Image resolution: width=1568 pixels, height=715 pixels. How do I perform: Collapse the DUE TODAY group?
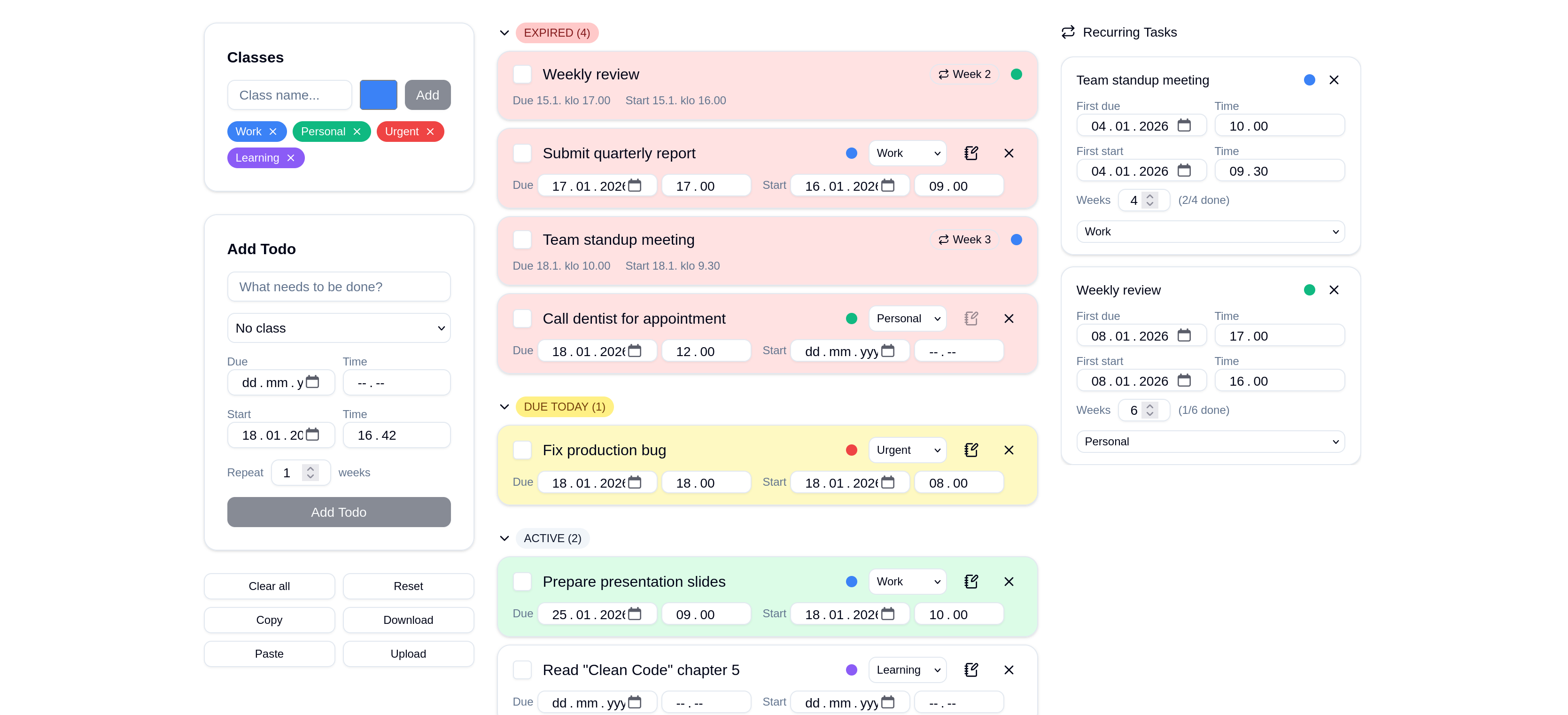click(x=504, y=406)
